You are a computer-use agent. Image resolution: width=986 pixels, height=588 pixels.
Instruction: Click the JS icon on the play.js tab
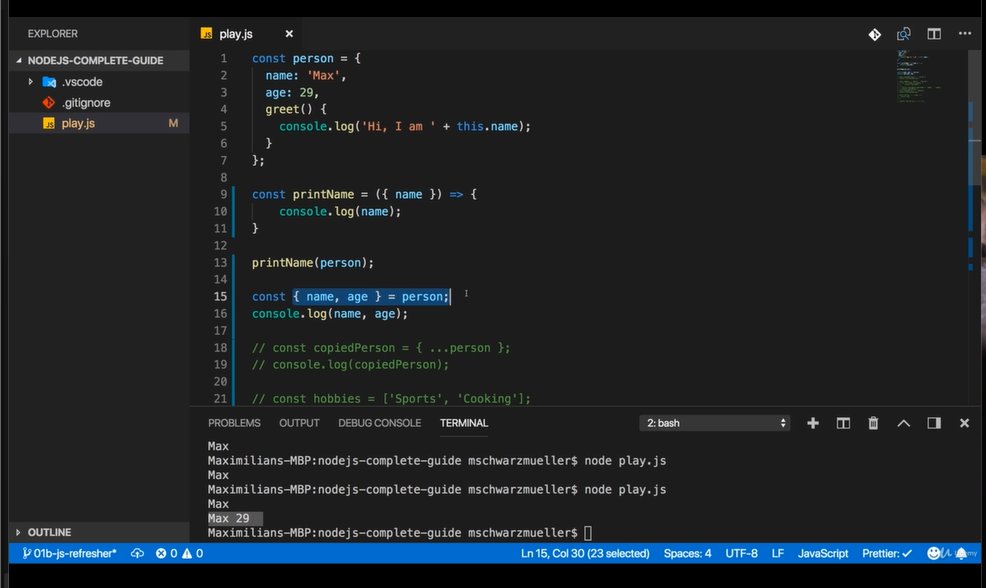[x=206, y=33]
